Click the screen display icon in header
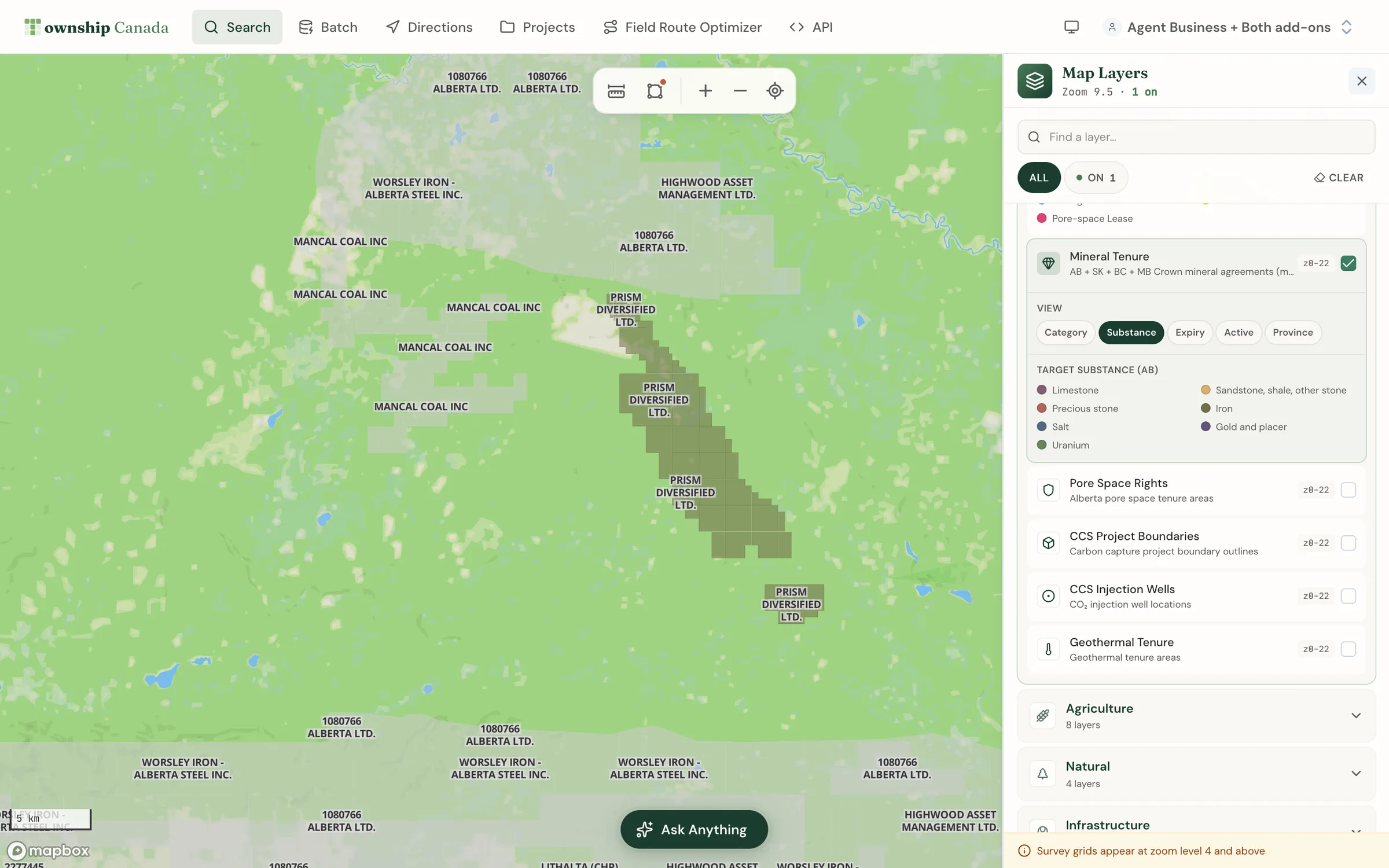This screenshot has height=868, width=1389. coord(1071,27)
